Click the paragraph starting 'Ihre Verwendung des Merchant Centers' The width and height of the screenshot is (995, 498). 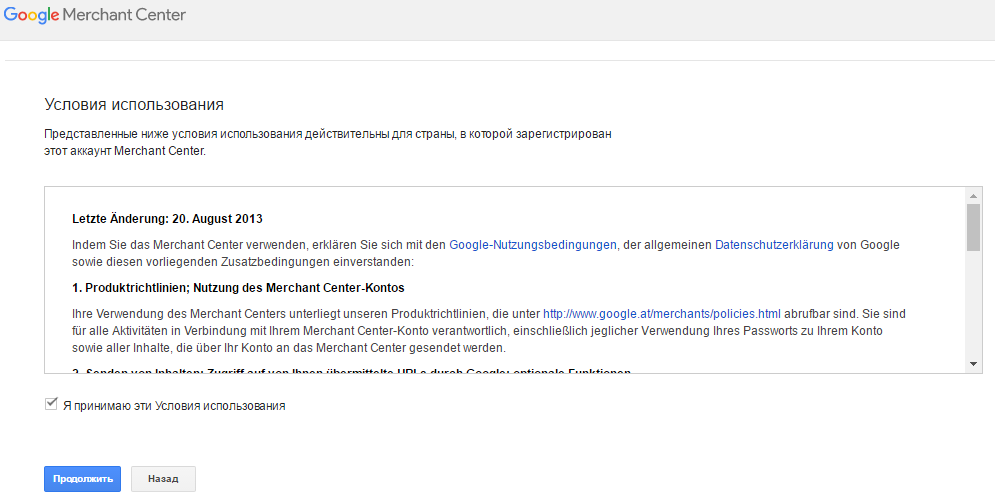[489, 331]
